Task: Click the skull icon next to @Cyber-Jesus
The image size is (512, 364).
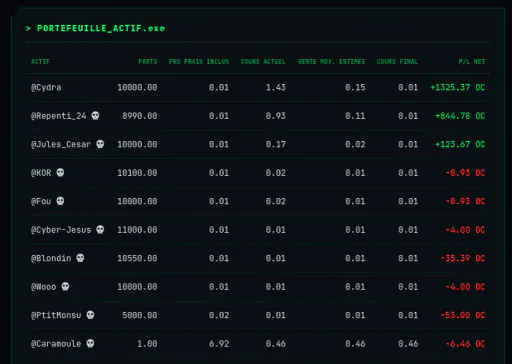Action: pyautogui.click(x=100, y=230)
